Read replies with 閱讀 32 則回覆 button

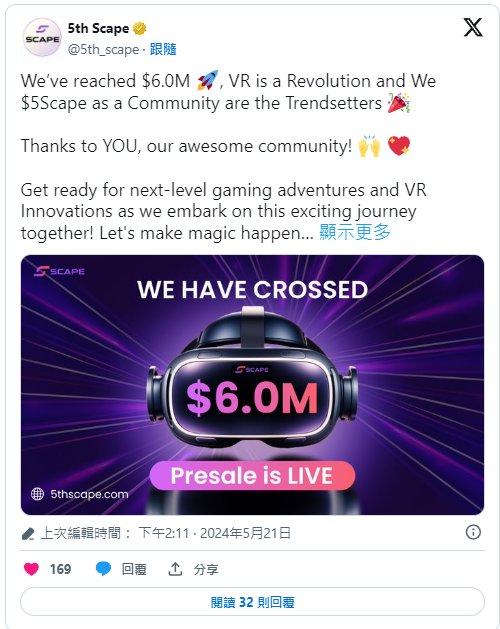click(252, 602)
